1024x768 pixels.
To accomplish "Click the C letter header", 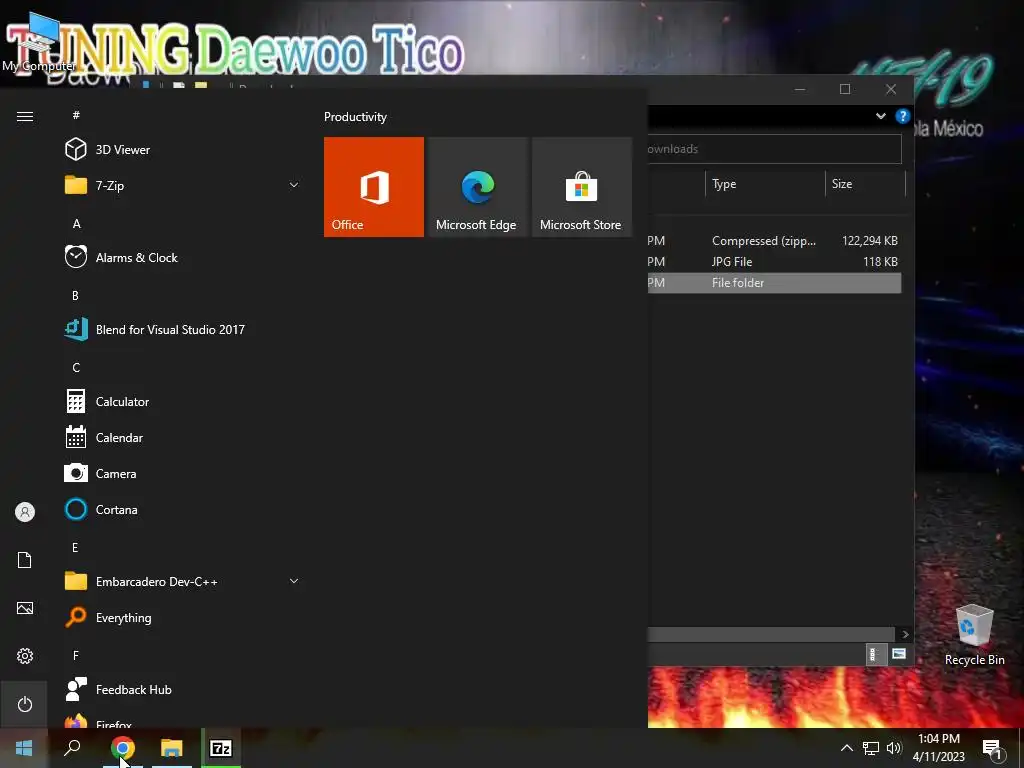I will click(x=76, y=367).
